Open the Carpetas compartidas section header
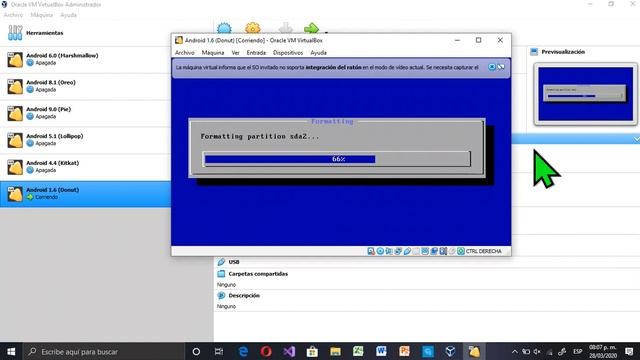The width and height of the screenshot is (640, 360). [x=258, y=274]
